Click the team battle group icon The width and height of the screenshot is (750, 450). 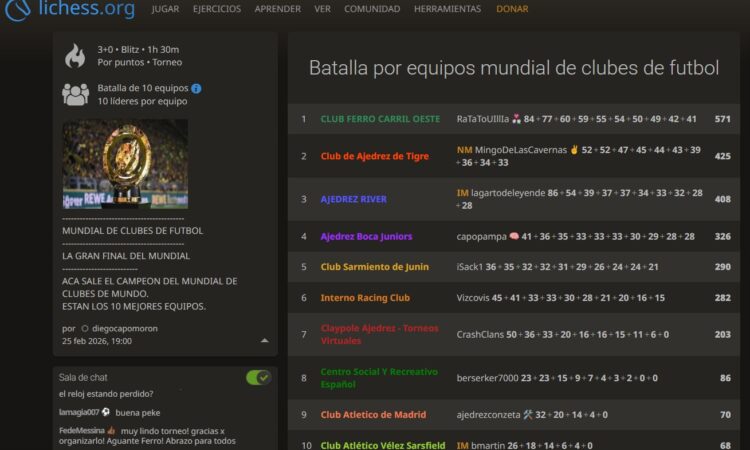click(75, 94)
